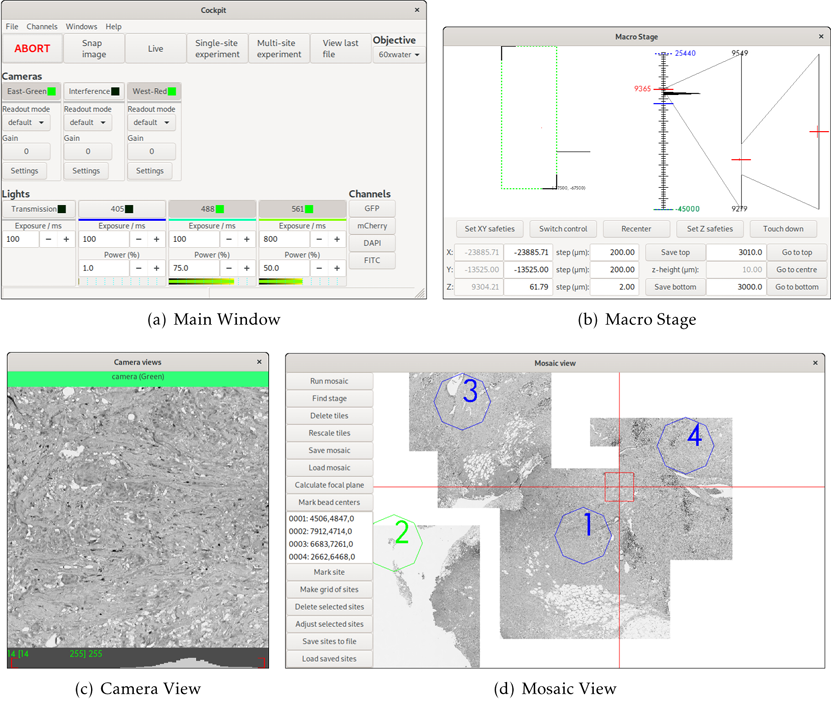Open East-Green camera Settings
The height and width of the screenshot is (703, 831).
click(24, 171)
